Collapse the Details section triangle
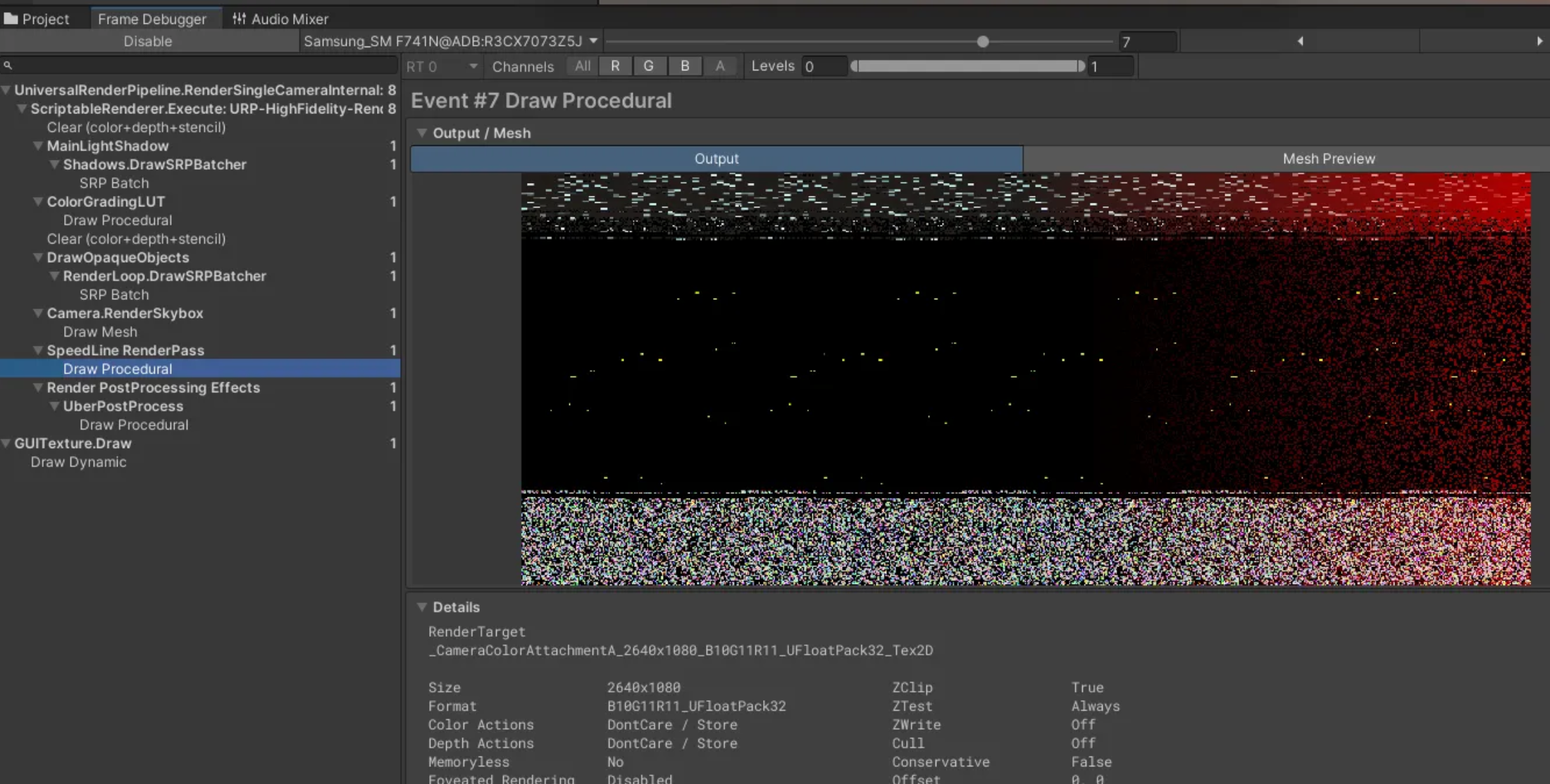Screen dimensions: 1550x784 422,607
